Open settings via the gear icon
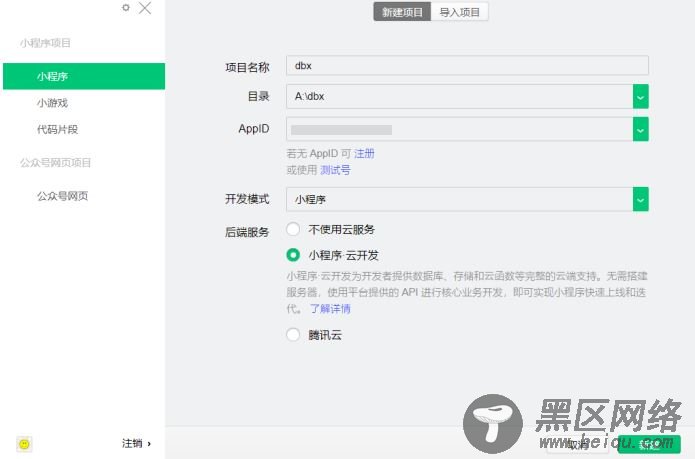 (126, 8)
